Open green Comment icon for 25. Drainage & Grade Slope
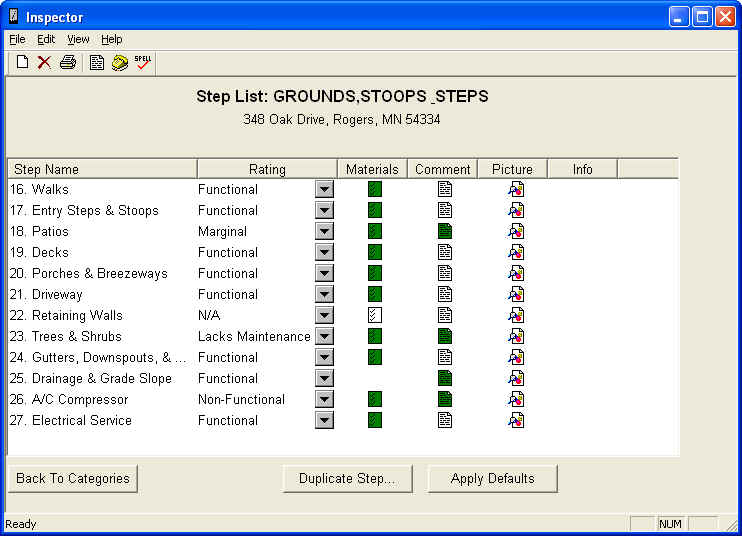Image resolution: width=742 pixels, height=536 pixels. pos(445,378)
